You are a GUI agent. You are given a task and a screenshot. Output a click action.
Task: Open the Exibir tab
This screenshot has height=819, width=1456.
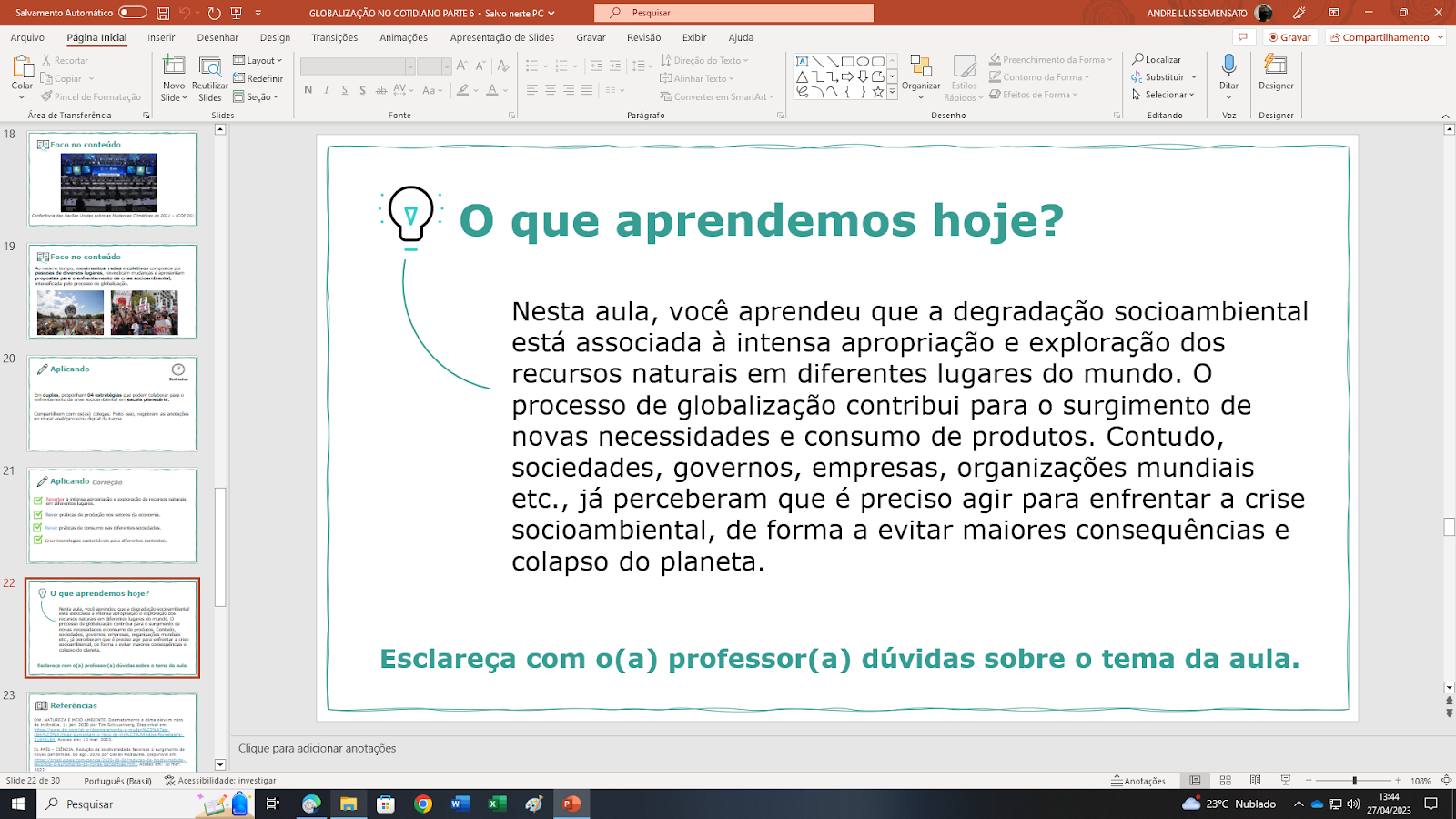[694, 37]
